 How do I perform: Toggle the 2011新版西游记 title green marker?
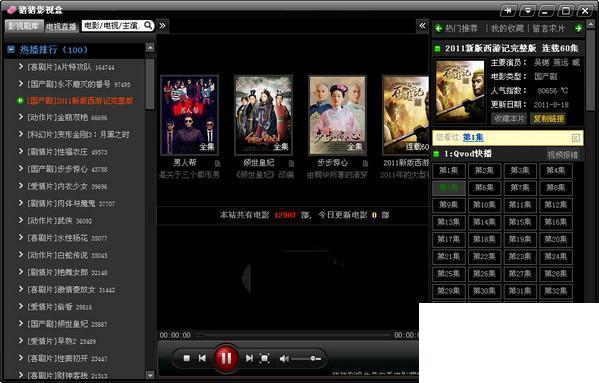[437, 48]
